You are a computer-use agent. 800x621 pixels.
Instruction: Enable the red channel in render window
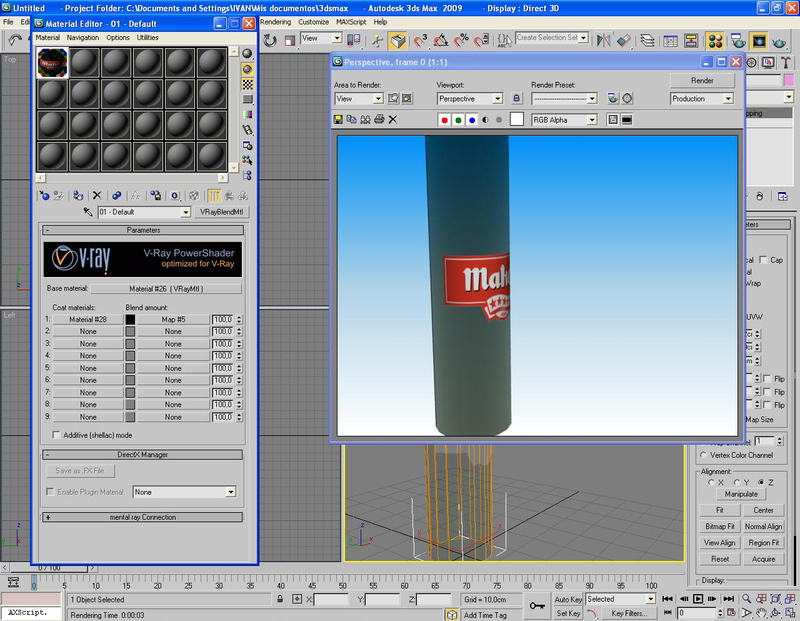pyautogui.click(x=444, y=119)
